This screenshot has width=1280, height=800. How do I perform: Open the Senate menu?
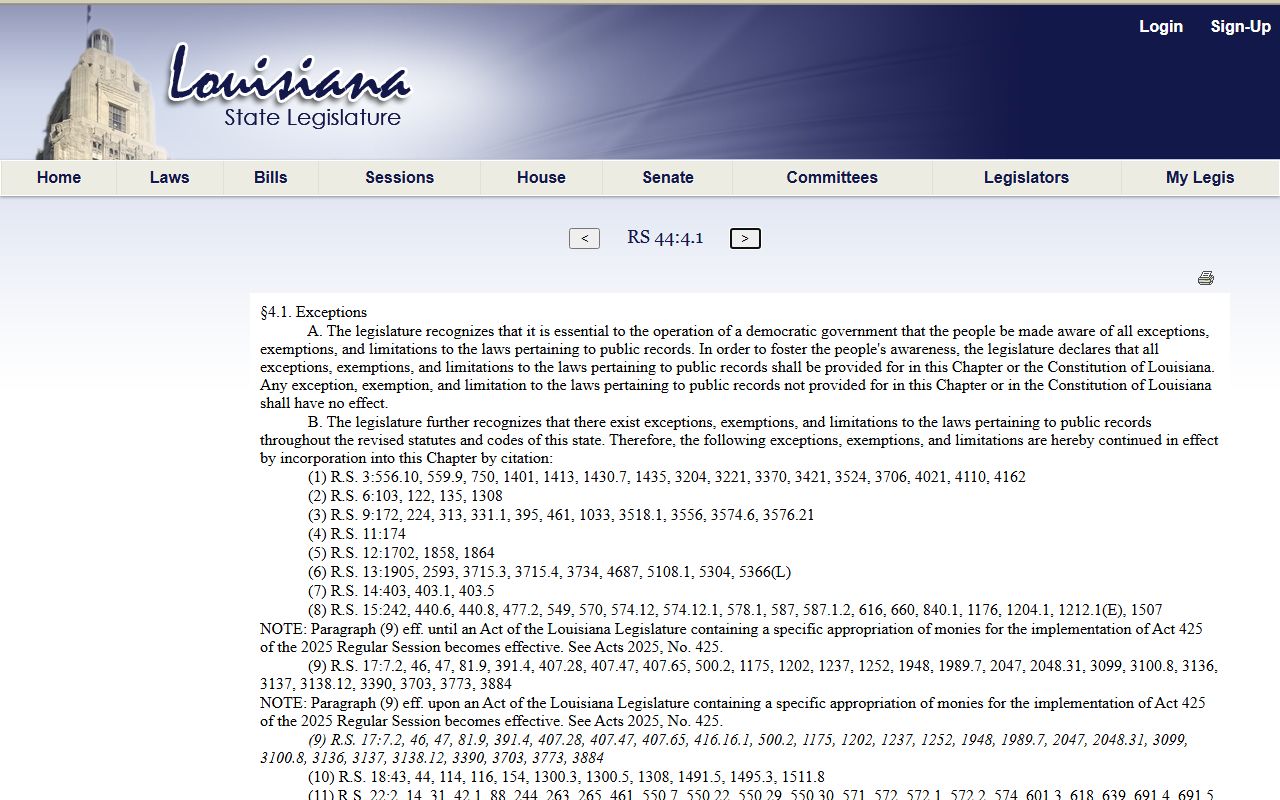(x=668, y=177)
